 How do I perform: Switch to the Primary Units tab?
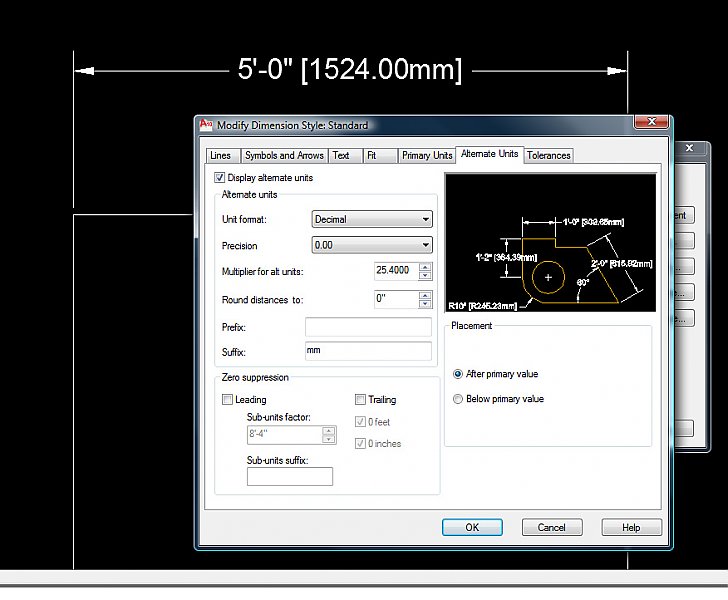pyautogui.click(x=427, y=156)
